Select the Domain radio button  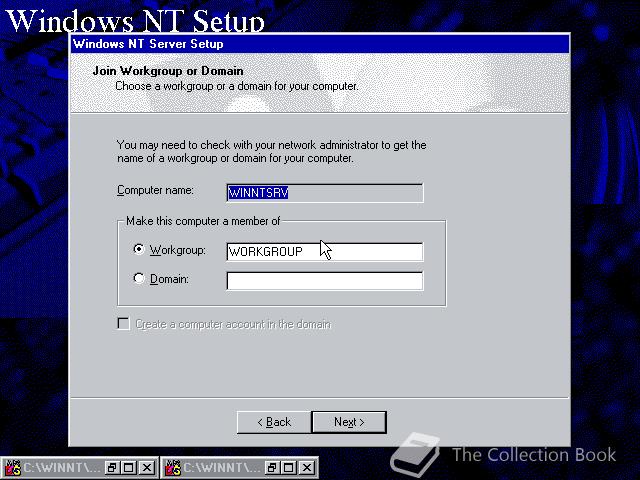coord(139,278)
